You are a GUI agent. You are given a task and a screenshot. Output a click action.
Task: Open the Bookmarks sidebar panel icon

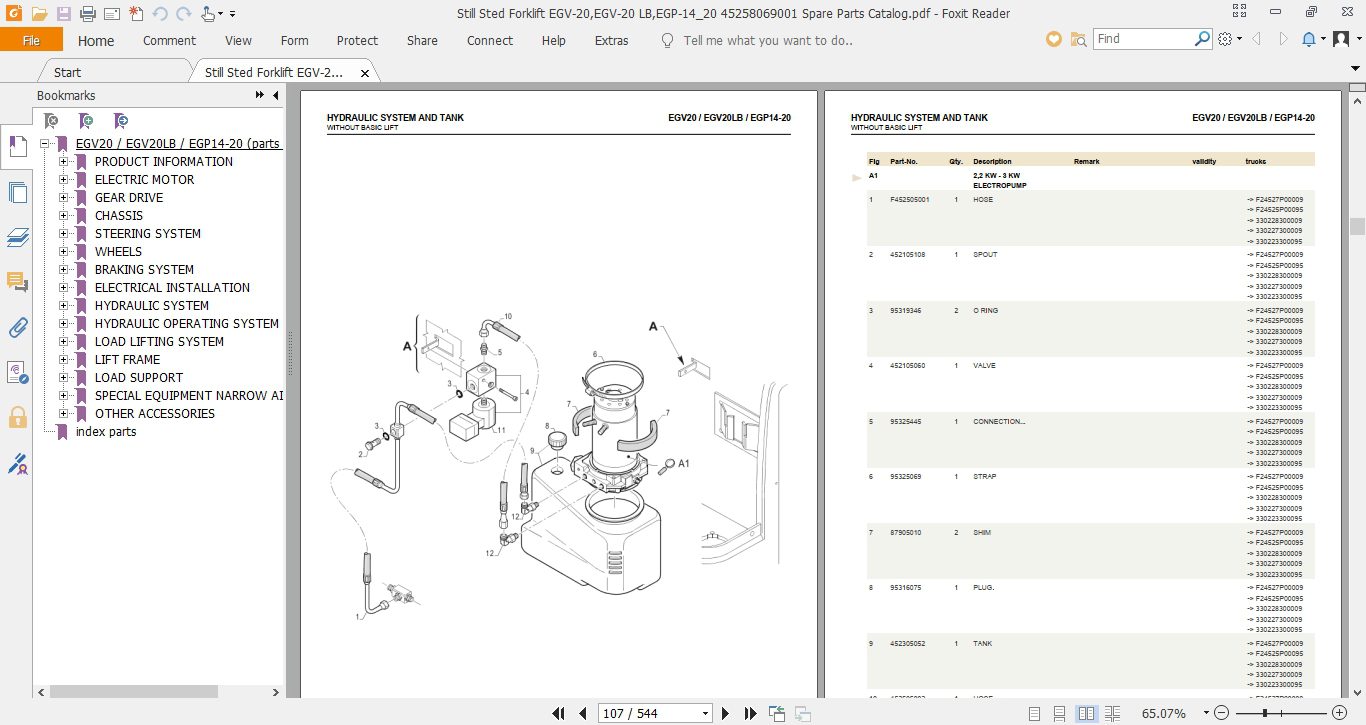click(x=16, y=148)
